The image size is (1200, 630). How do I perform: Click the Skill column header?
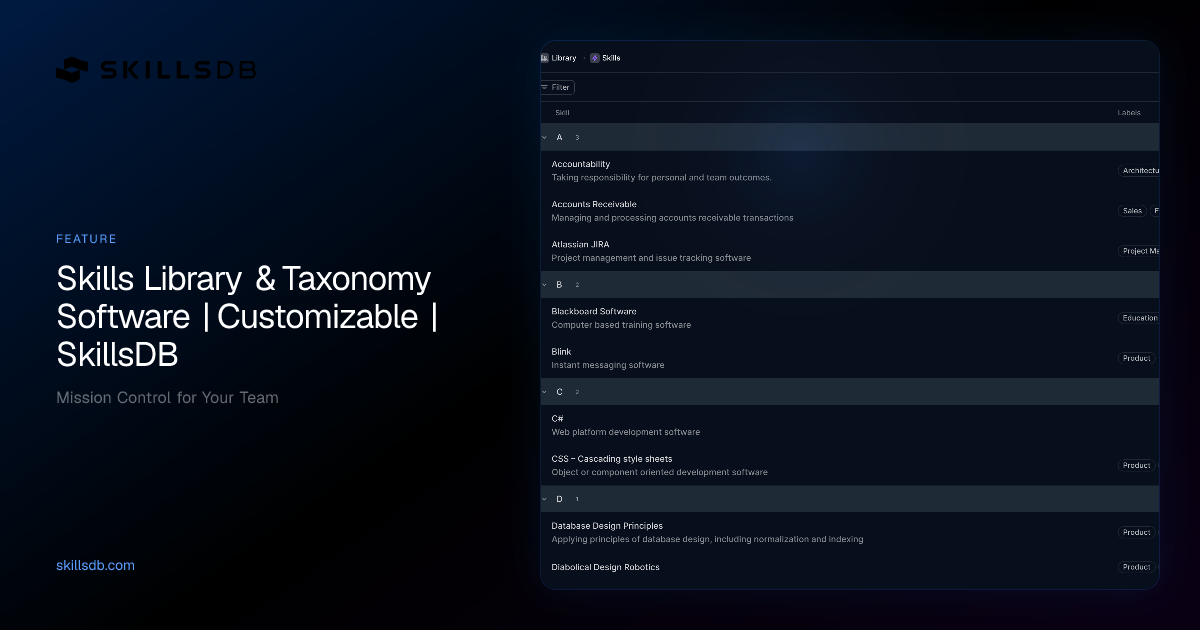pos(562,113)
